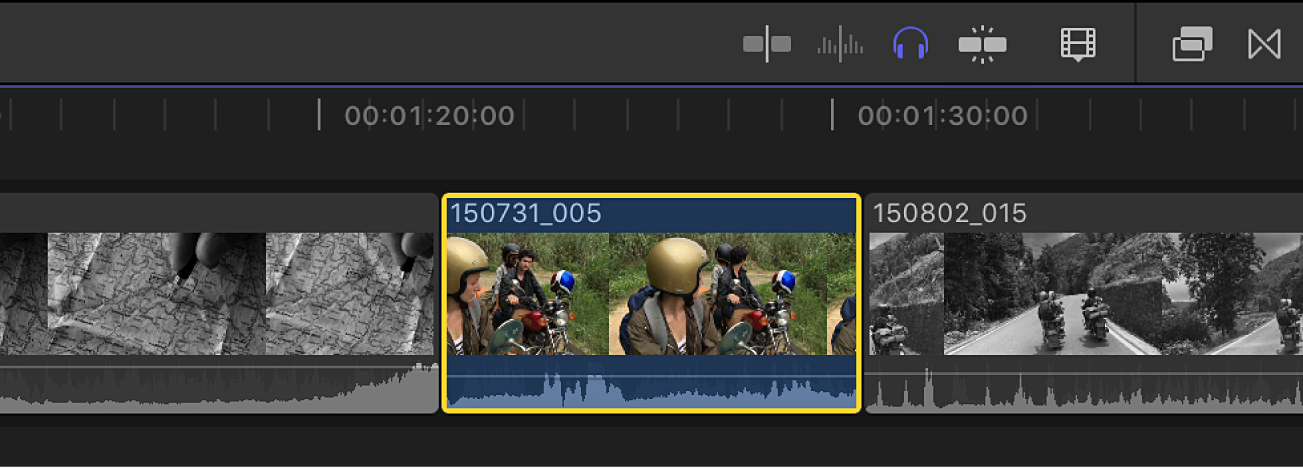Toggle timeline snapping
The width and height of the screenshot is (1303, 468).
coord(982,45)
